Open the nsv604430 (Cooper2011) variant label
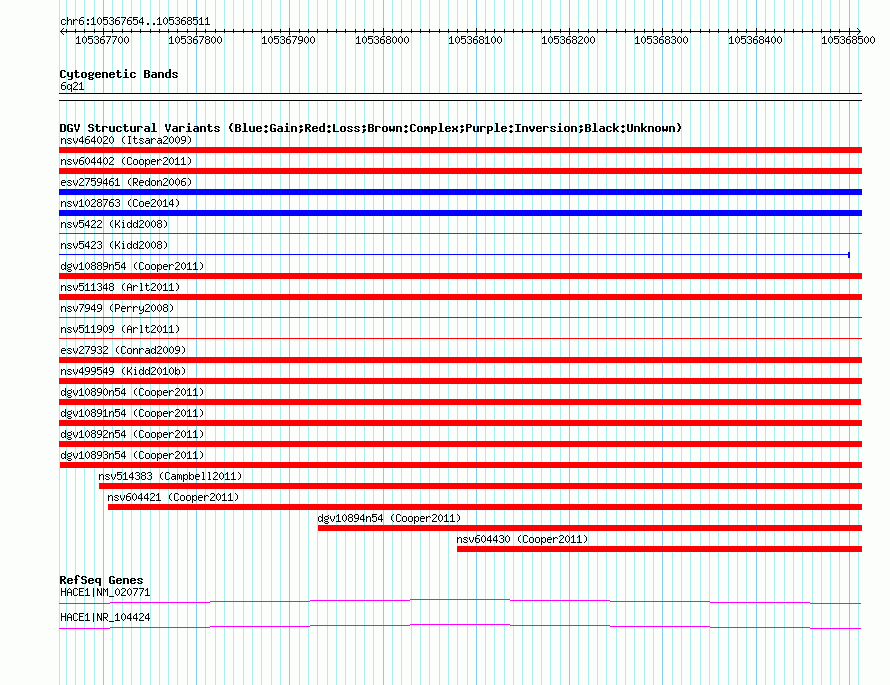 [522, 539]
